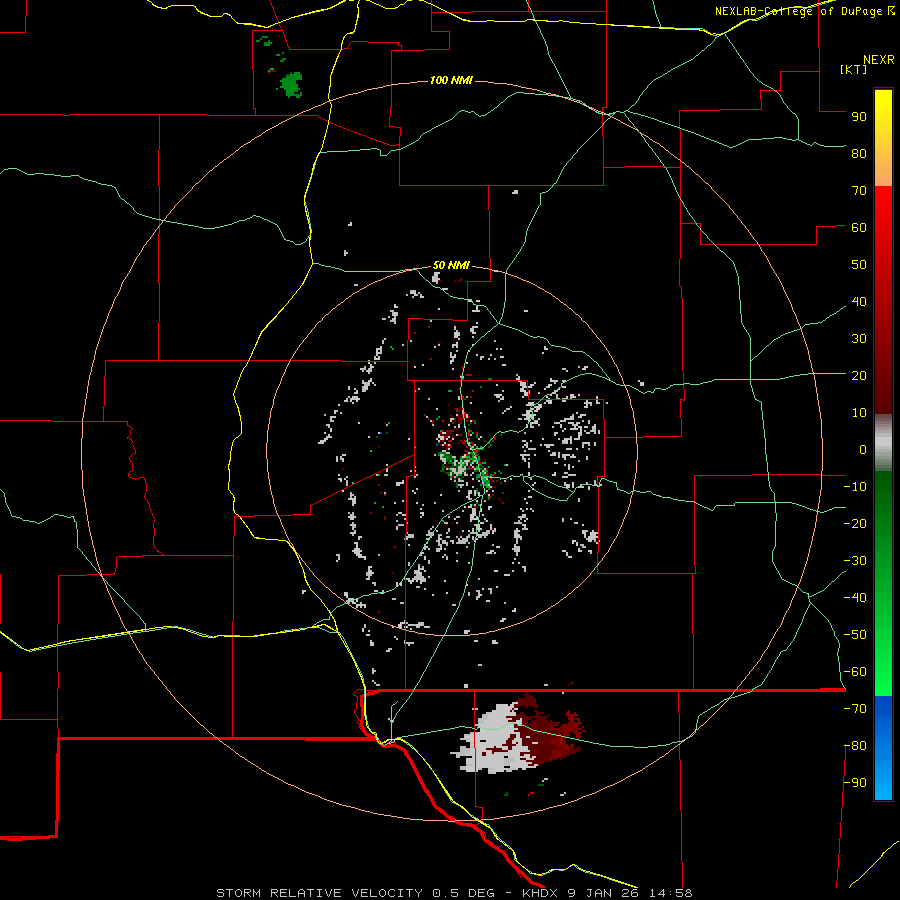Select the -20 value on the velocity scale
Screen dimensions: 900x900
(855, 523)
